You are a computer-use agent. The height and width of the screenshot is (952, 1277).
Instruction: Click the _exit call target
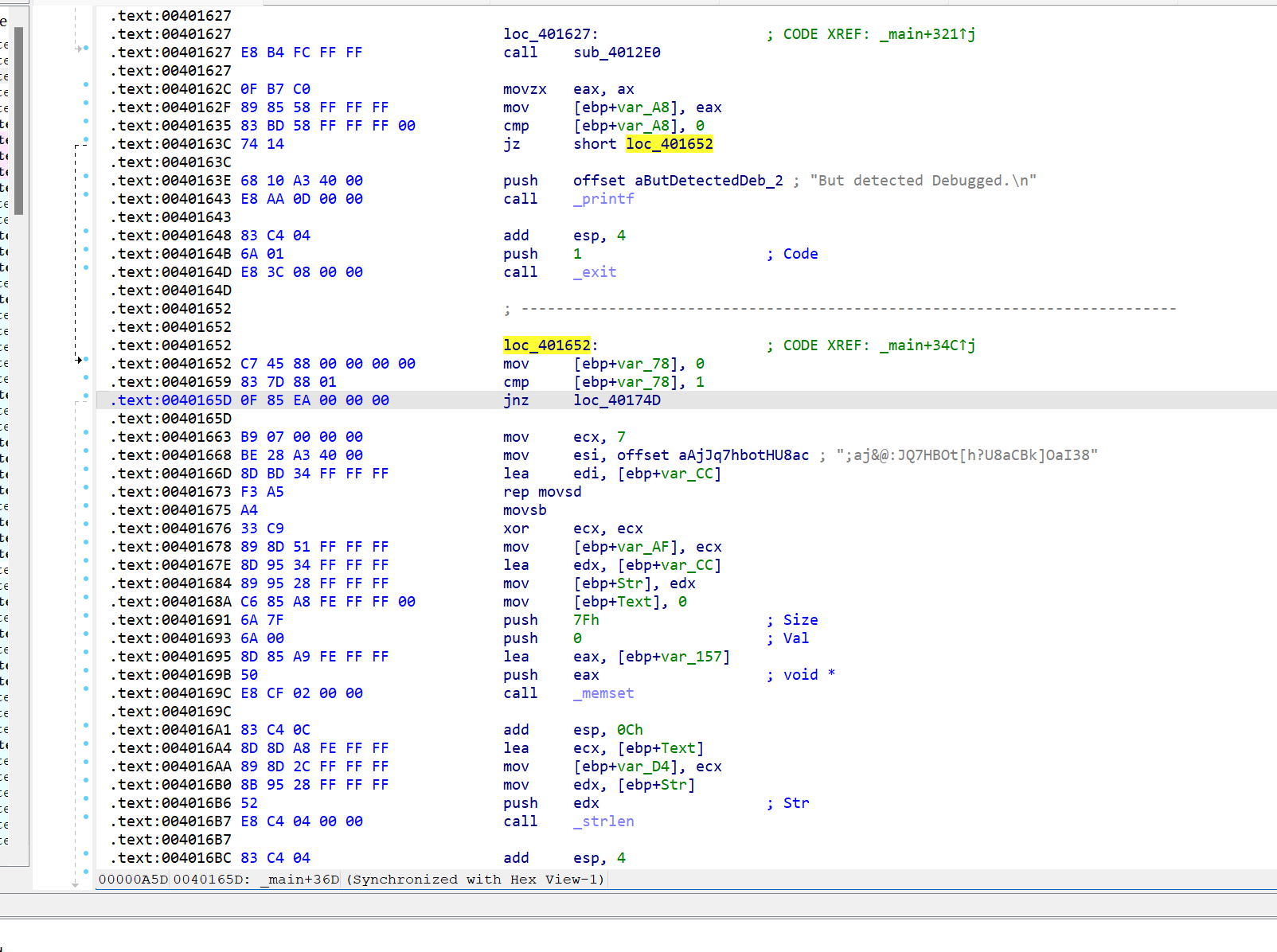click(x=595, y=272)
